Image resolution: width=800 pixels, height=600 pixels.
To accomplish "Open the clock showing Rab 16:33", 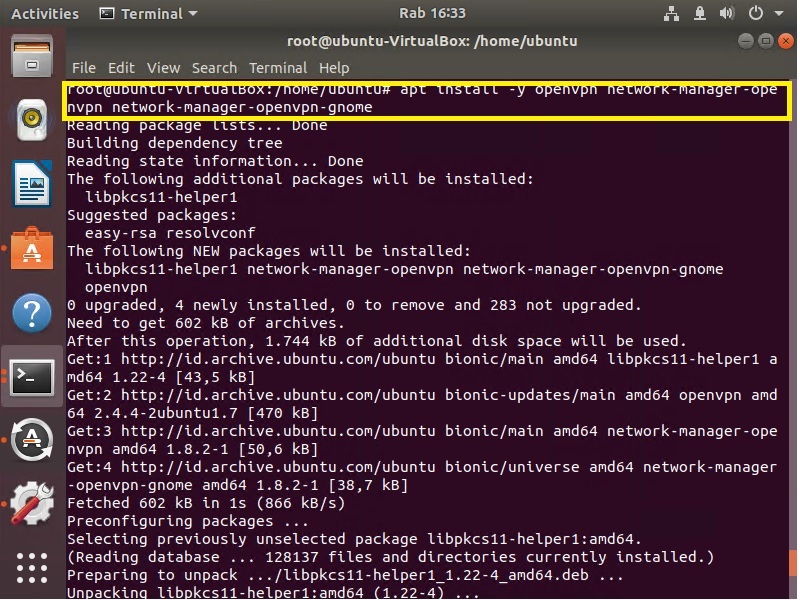I will click(400, 14).
